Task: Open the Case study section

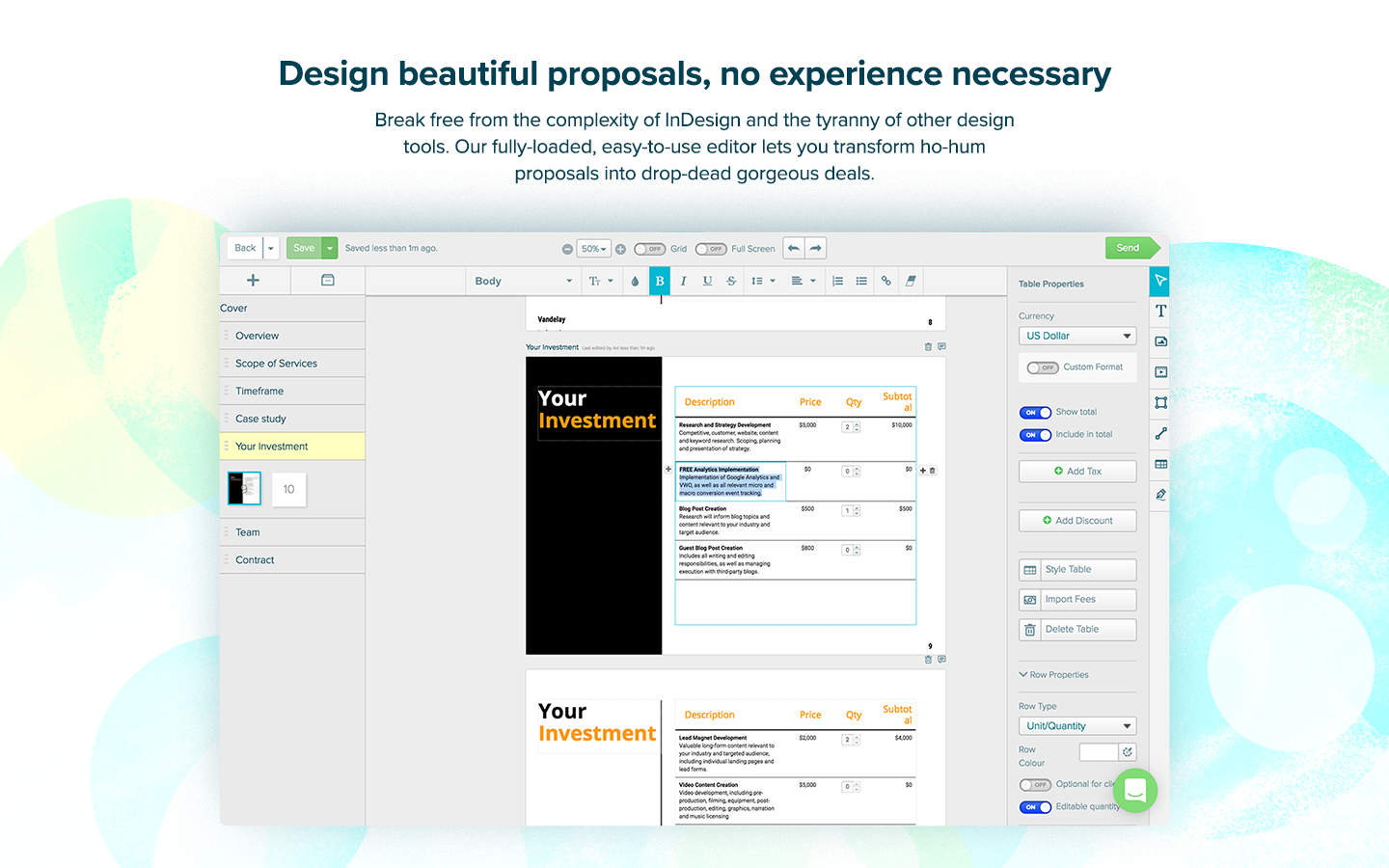Action: click(x=292, y=419)
